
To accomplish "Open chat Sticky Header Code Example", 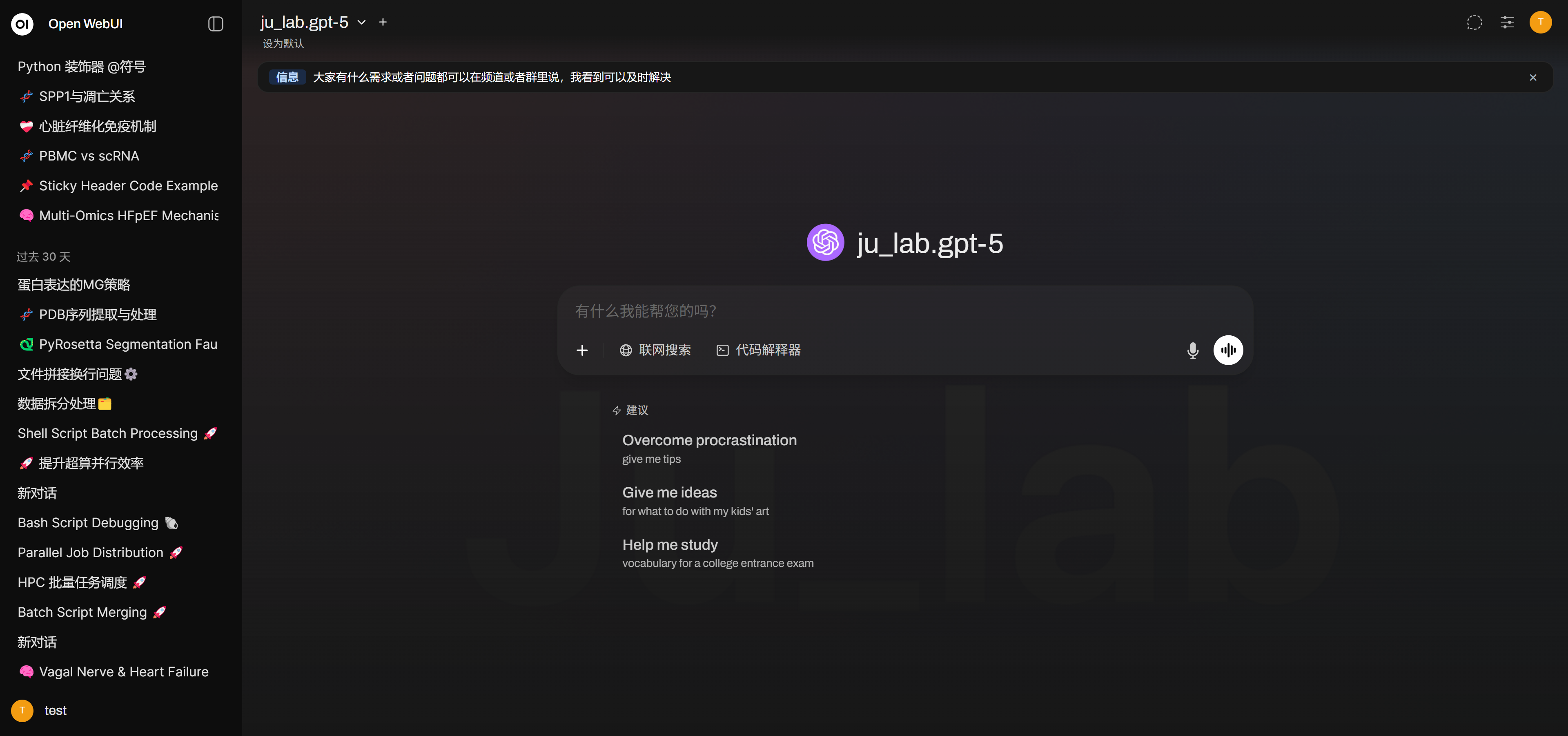I will point(119,186).
